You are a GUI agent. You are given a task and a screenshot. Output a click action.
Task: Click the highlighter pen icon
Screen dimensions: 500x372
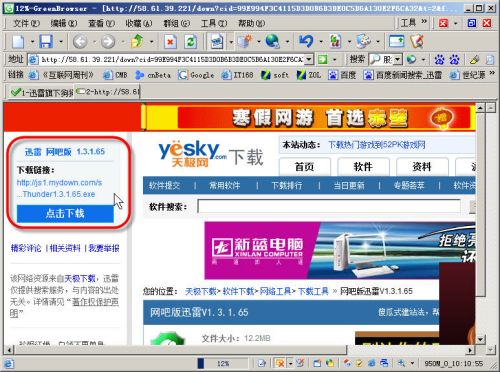(474, 60)
